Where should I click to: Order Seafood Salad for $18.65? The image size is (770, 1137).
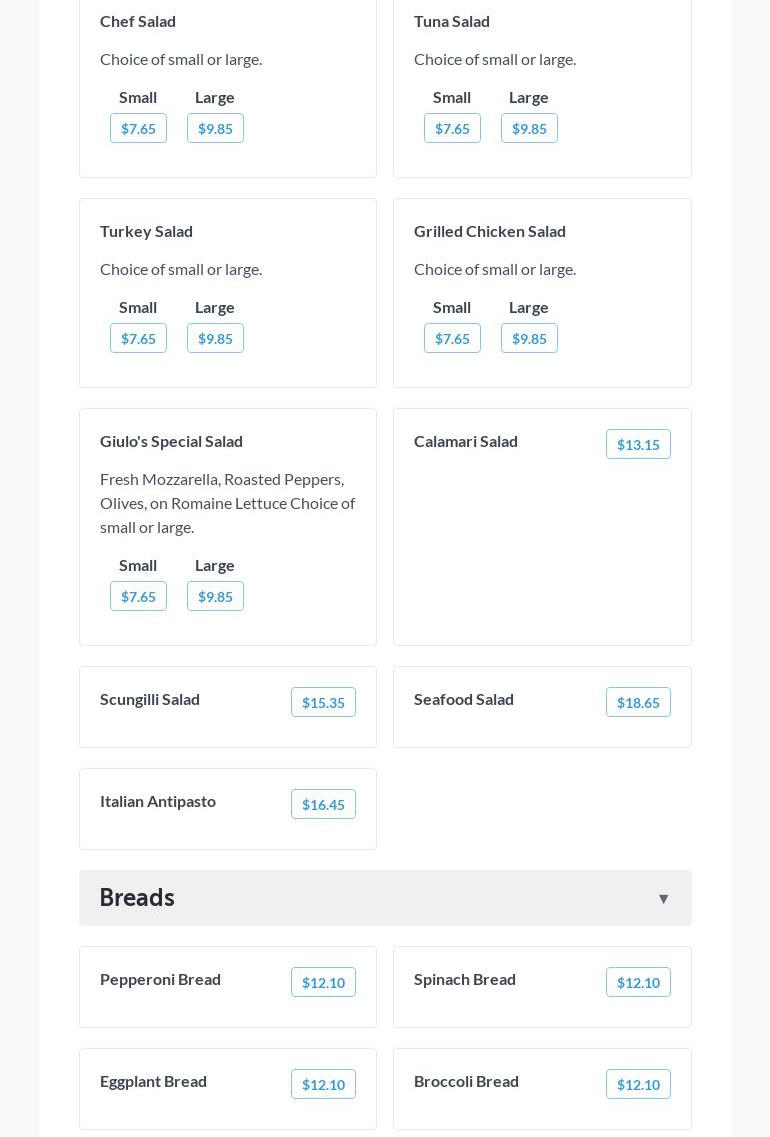(x=638, y=703)
